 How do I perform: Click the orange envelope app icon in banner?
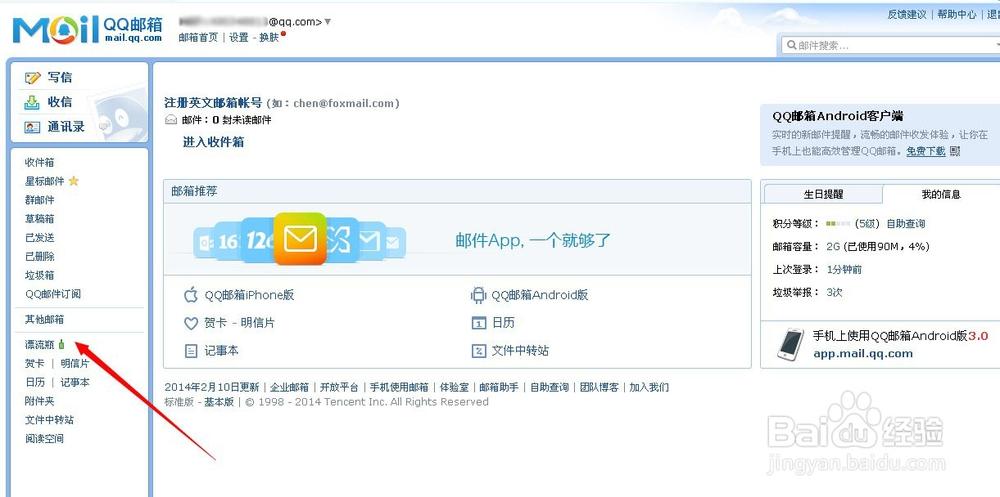coord(300,239)
